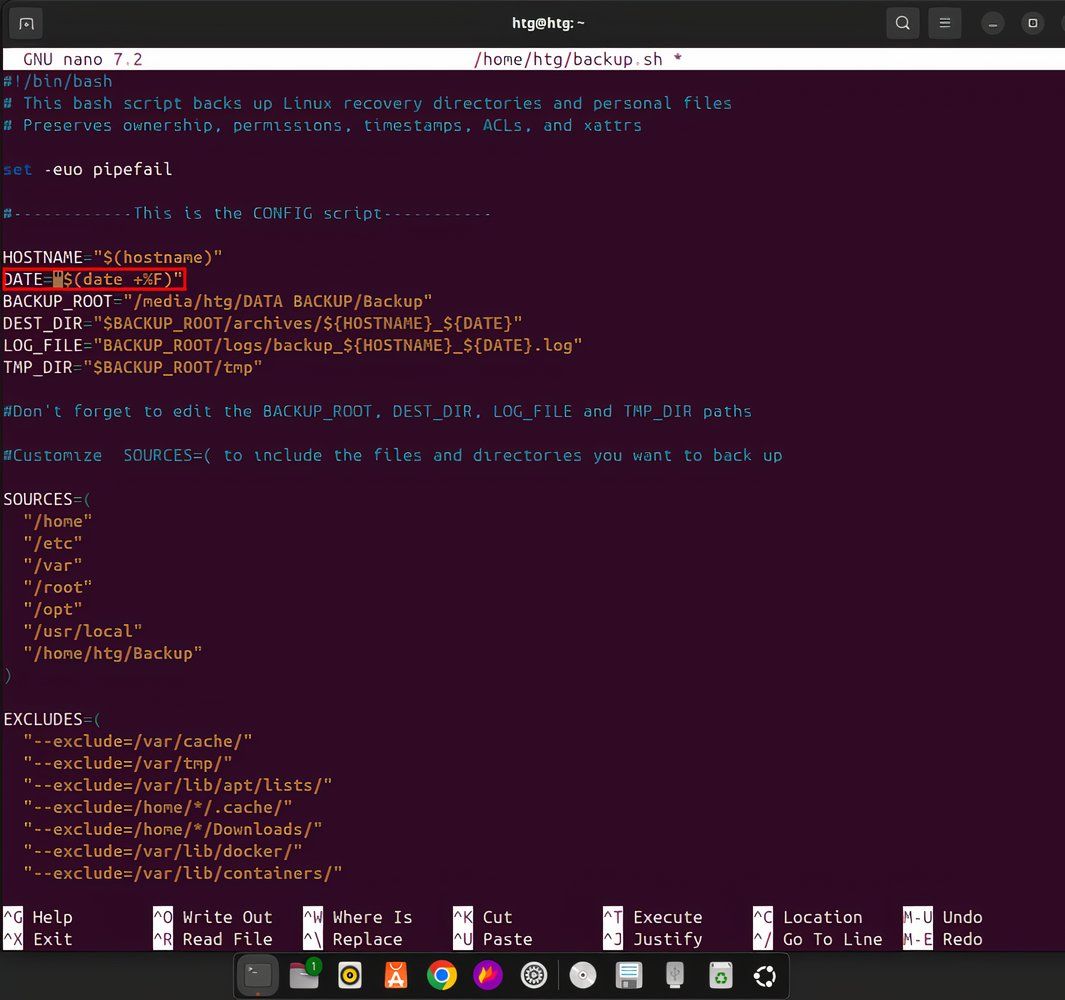Open the Files app from the dock
This screenshot has width=1065, height=1000.
(x=304, y=975)
